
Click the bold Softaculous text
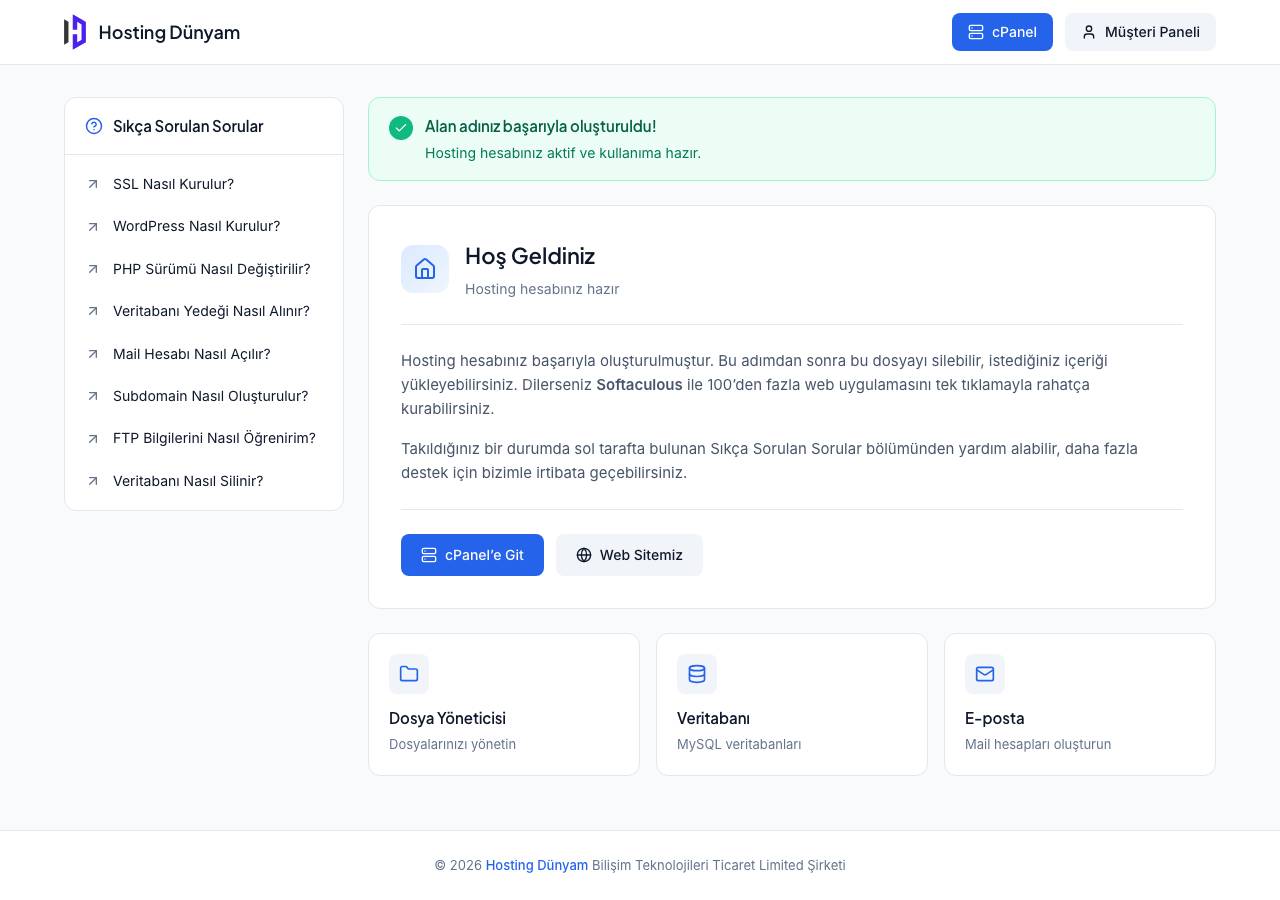639,385
